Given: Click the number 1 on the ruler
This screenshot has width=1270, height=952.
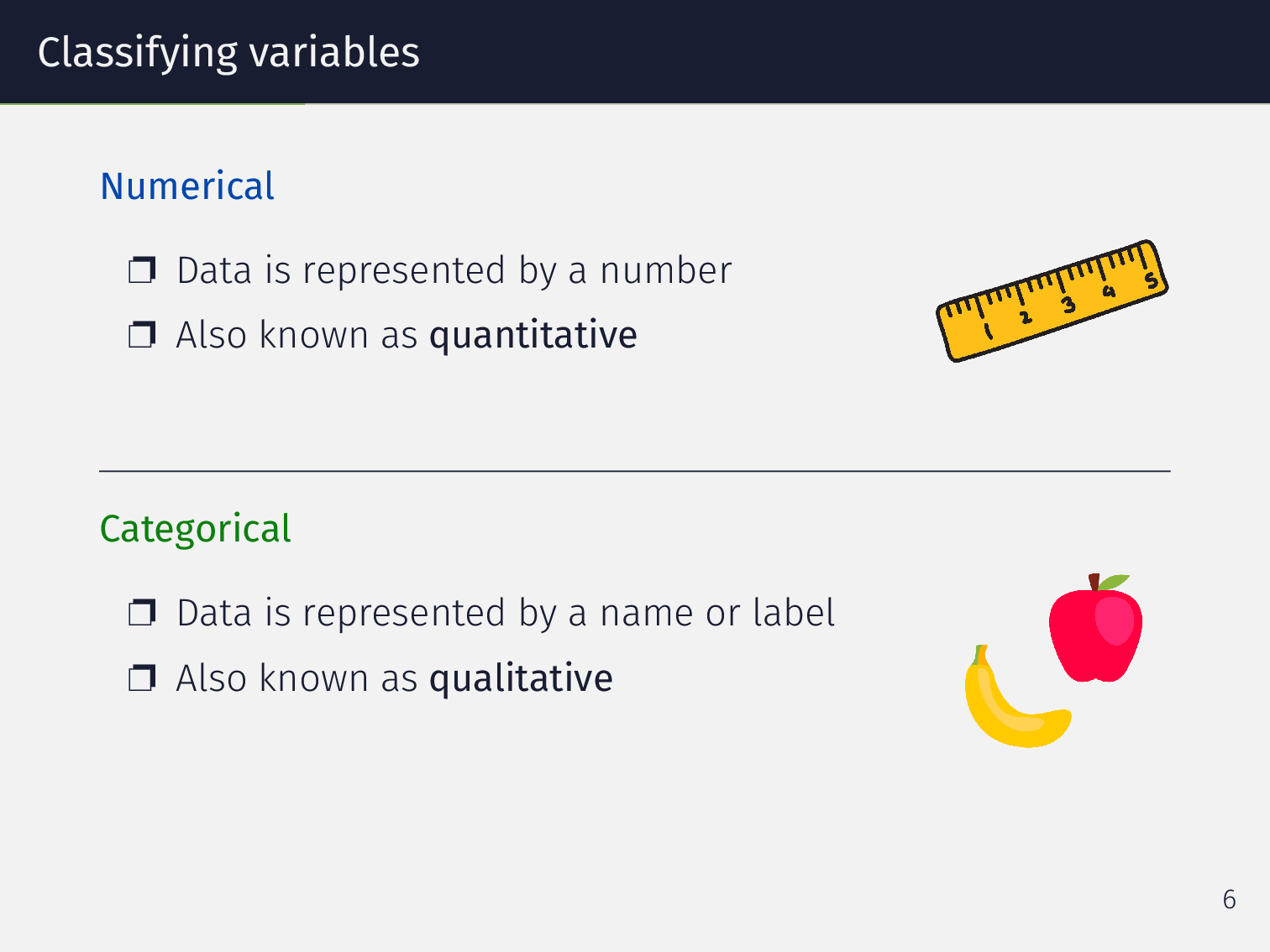Looking at the screenshot, I should (988, 330).
